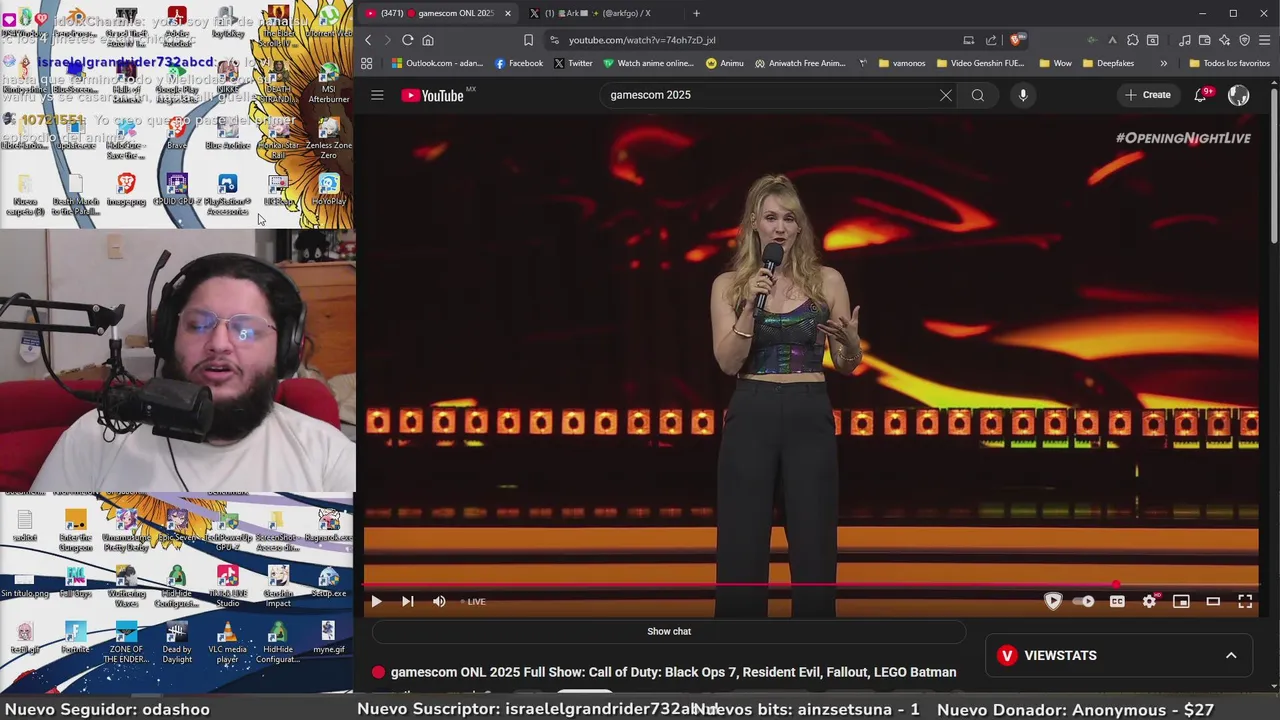Viewport: 1280px width, 720px height.
Task: Click the YouTube search magnifier button
Action: coord(977,95)
